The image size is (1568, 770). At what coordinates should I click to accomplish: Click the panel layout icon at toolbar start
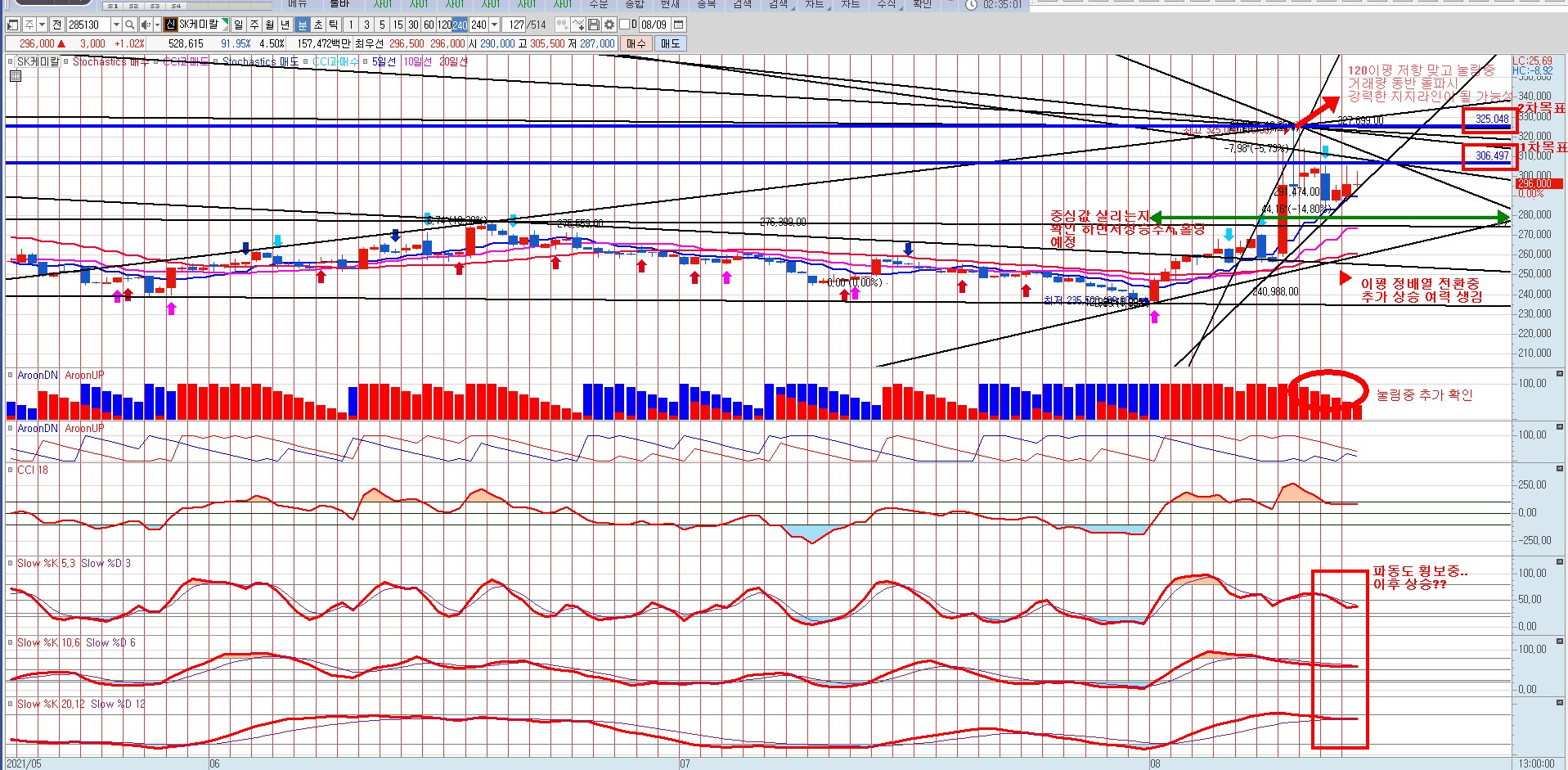[x=13, y=25]
